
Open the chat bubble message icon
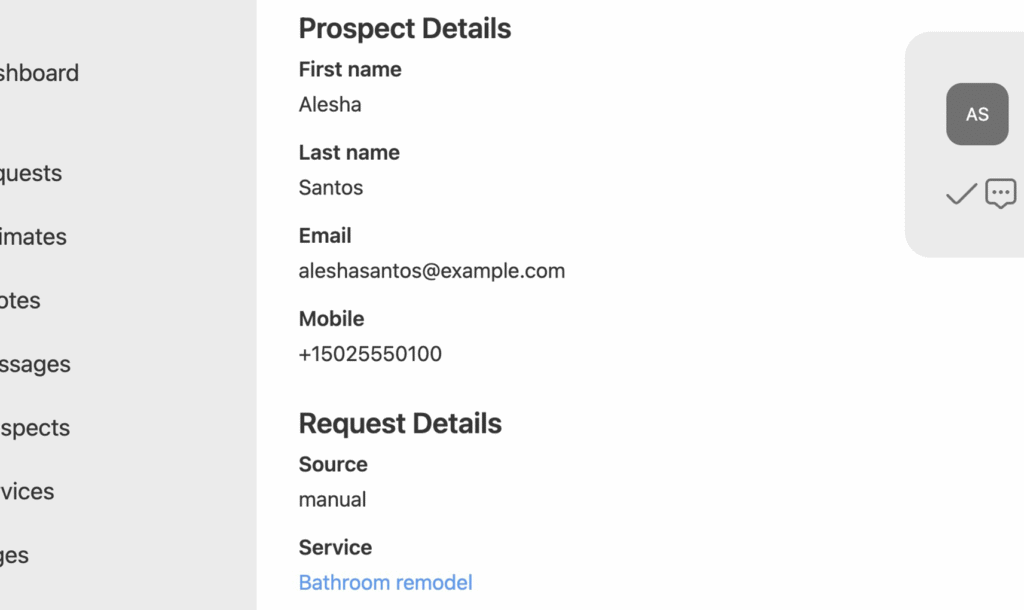tap(1000, 193)
